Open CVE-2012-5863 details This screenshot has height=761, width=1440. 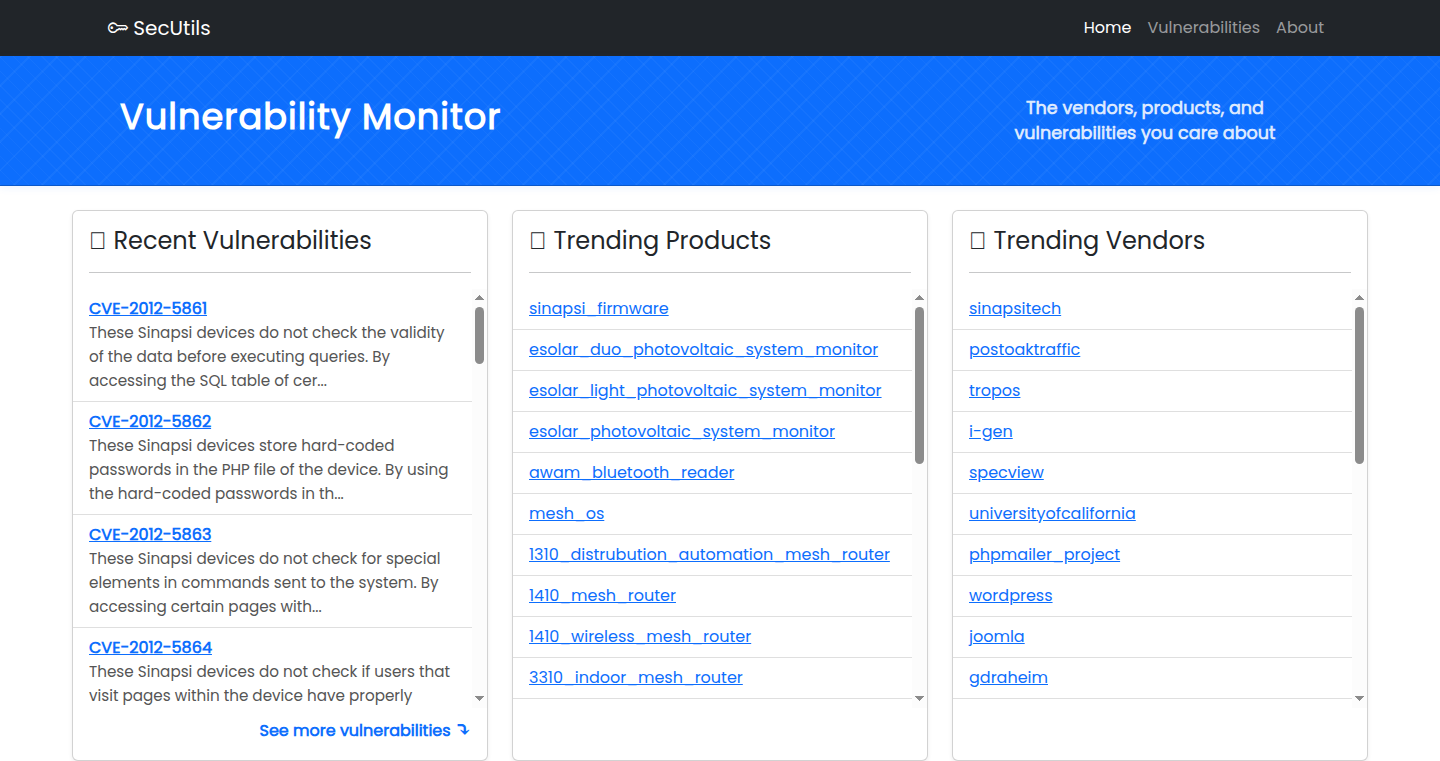click(x=150, y=534)
